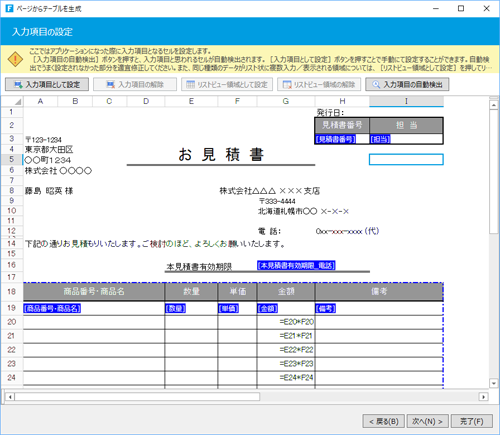Select row 18 header
The height and width of the screenshot is (435, 500).
(x=12, y=292)
